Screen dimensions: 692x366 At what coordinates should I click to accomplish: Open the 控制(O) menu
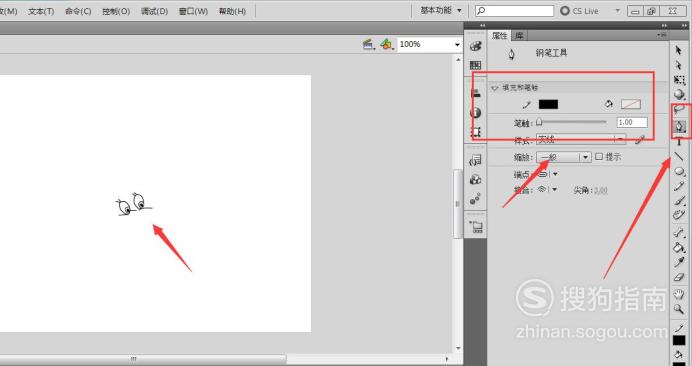pos(116,11)
